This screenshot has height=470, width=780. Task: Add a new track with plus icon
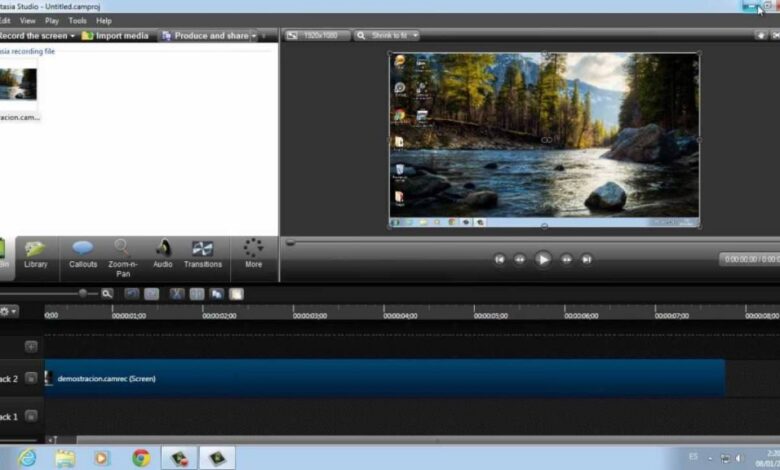31,346
